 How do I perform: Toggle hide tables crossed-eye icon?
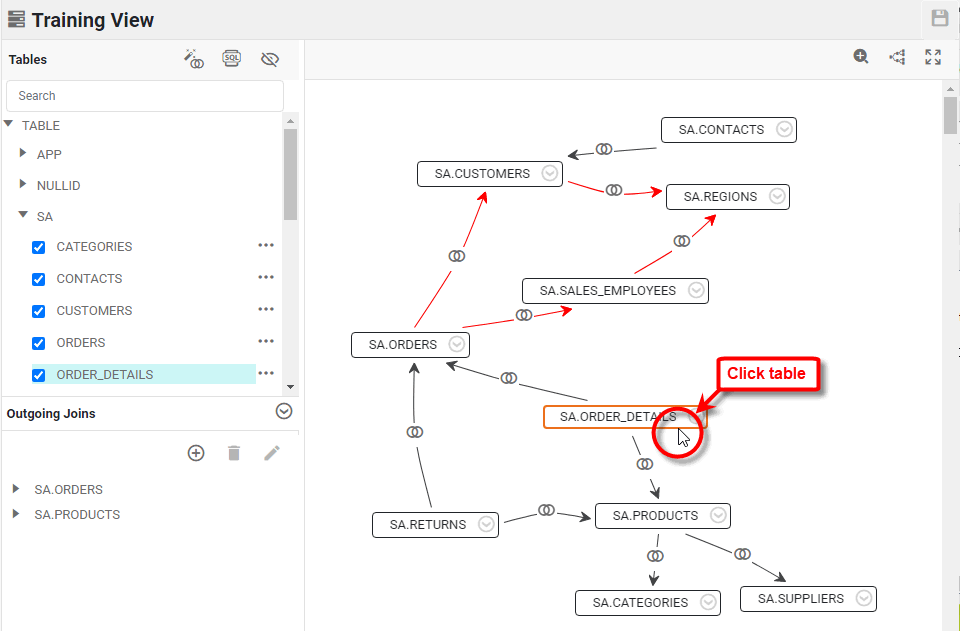[x=269, y=59]
